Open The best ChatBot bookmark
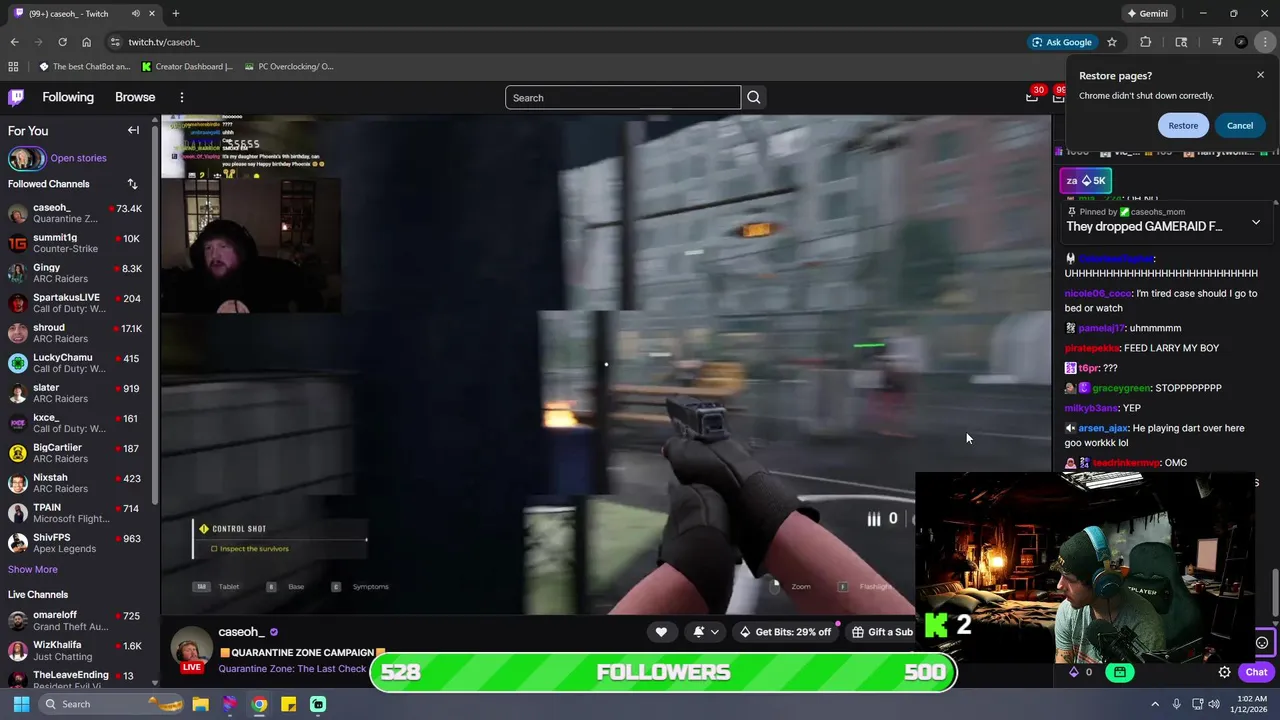The height and width of the screenshot is (720, 1280). (84, 67)
